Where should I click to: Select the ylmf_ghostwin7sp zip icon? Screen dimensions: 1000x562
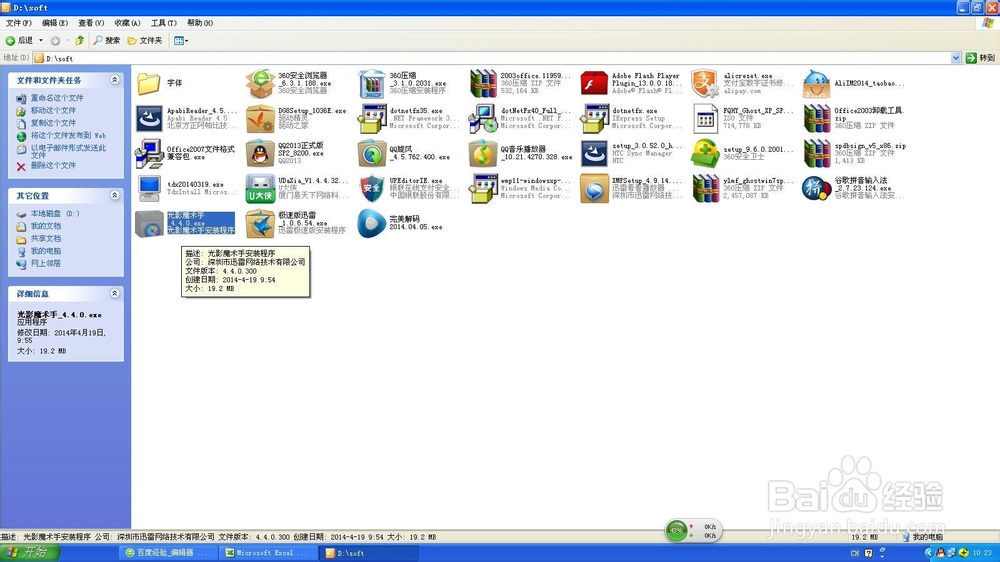[705, 189]
